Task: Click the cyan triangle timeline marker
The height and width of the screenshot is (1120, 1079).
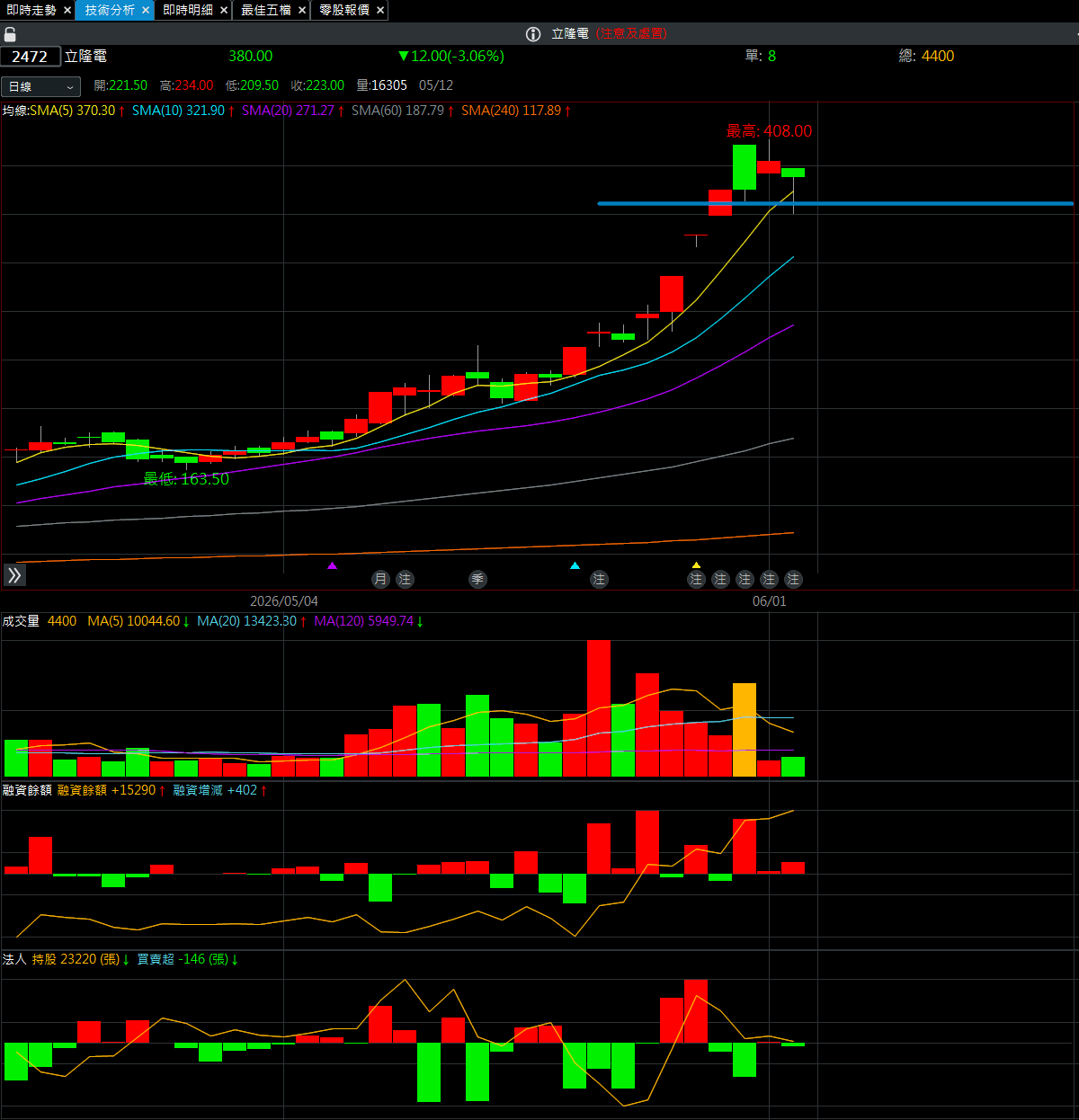Action: (575, 565)
